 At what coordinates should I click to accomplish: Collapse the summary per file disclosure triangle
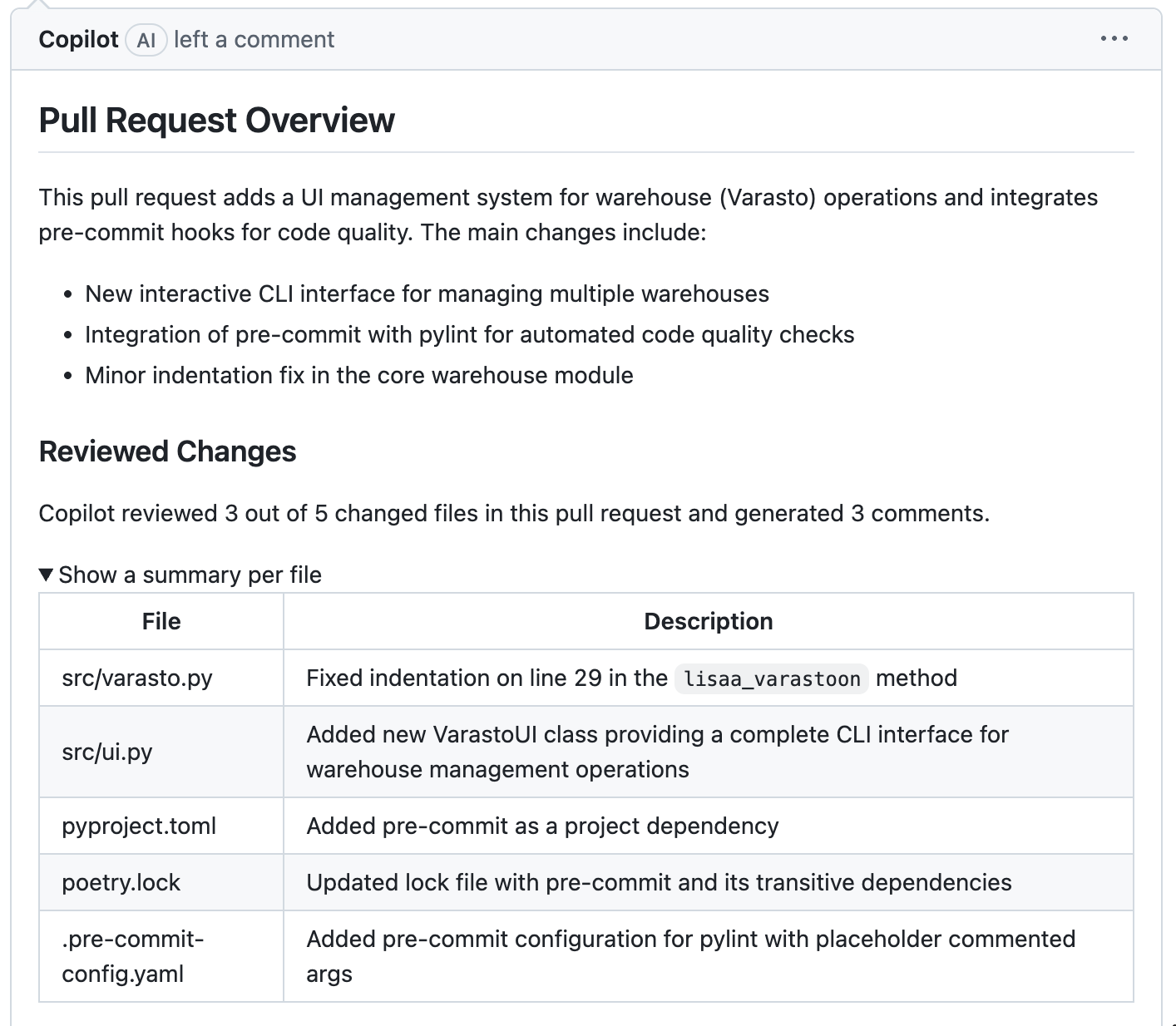click(47, 575)
